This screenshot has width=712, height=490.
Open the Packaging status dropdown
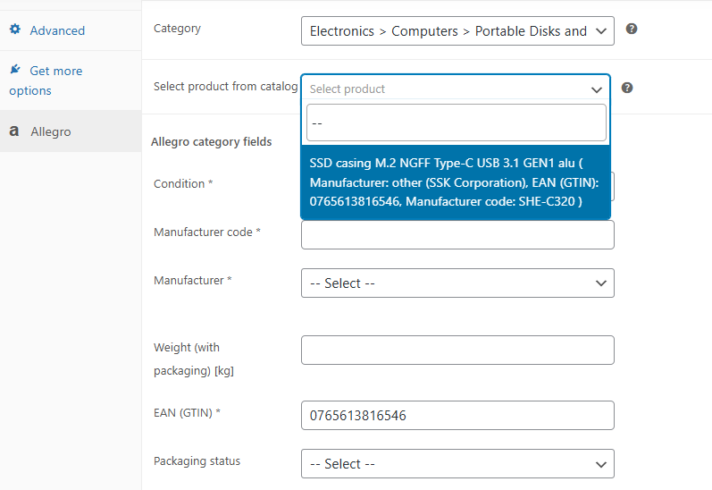[457, 464]
